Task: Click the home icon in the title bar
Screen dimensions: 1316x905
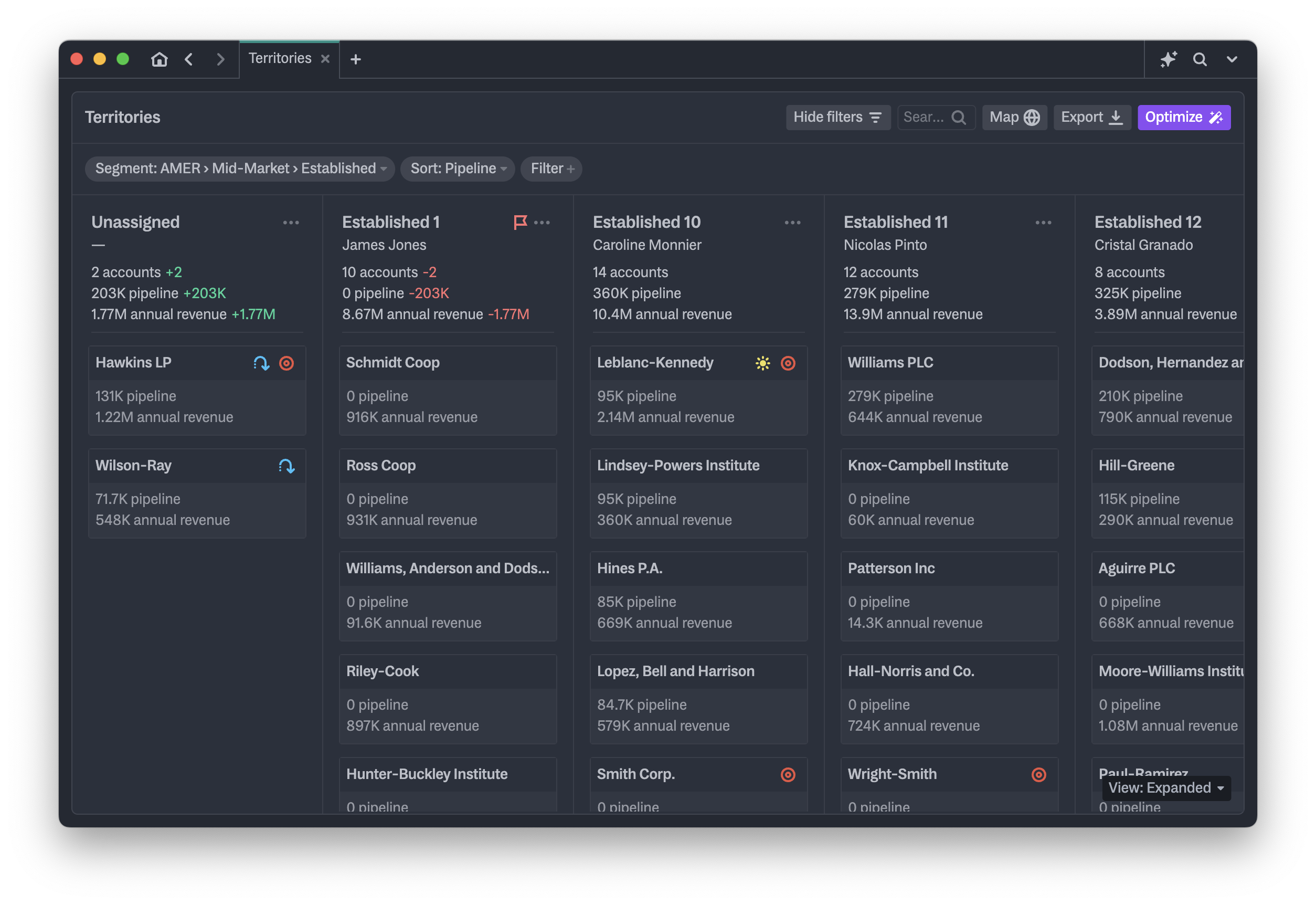Action: coord(160,59)
